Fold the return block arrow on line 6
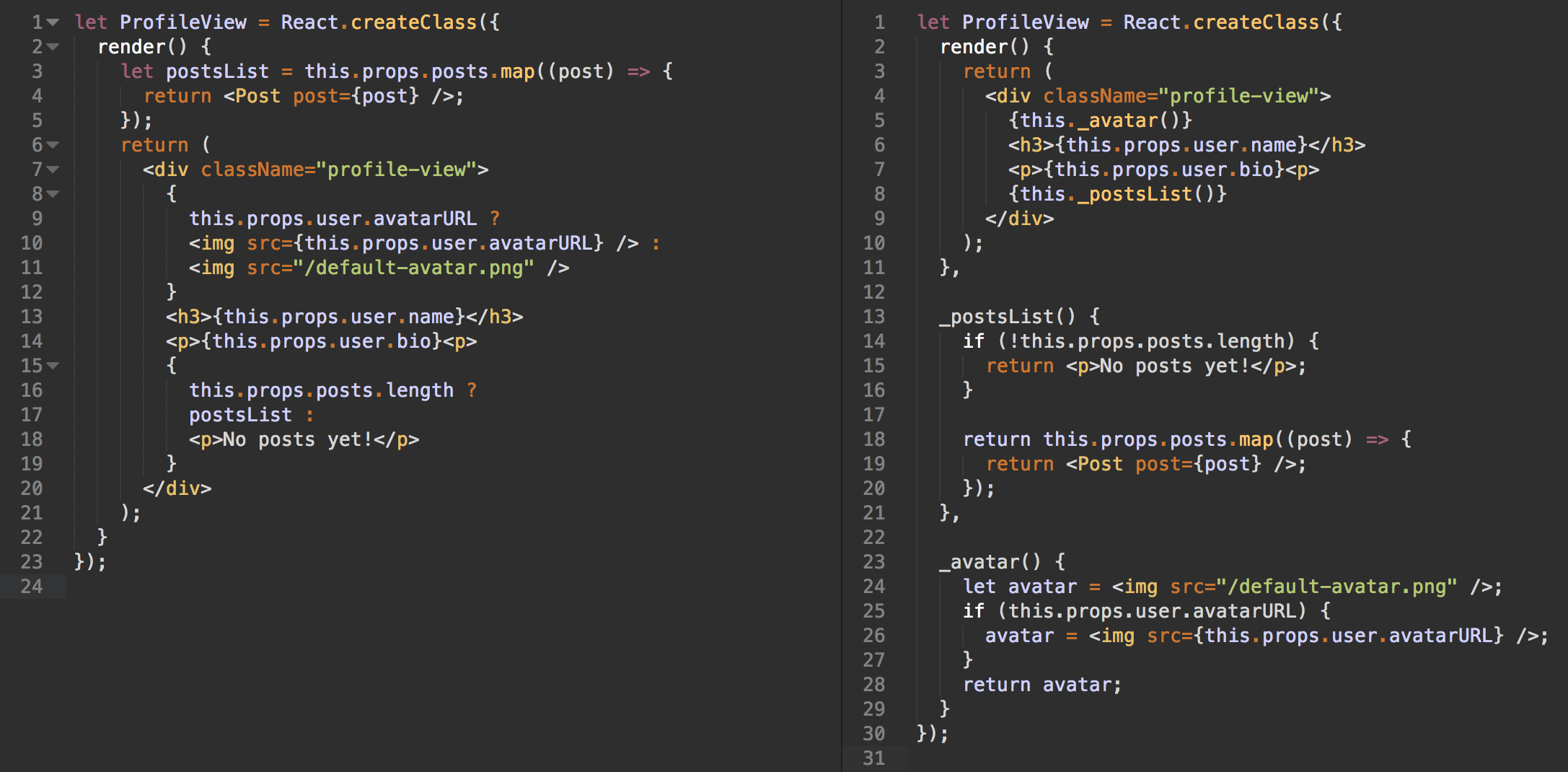This screenshot has width=1568, height=772. coord(53,146)
